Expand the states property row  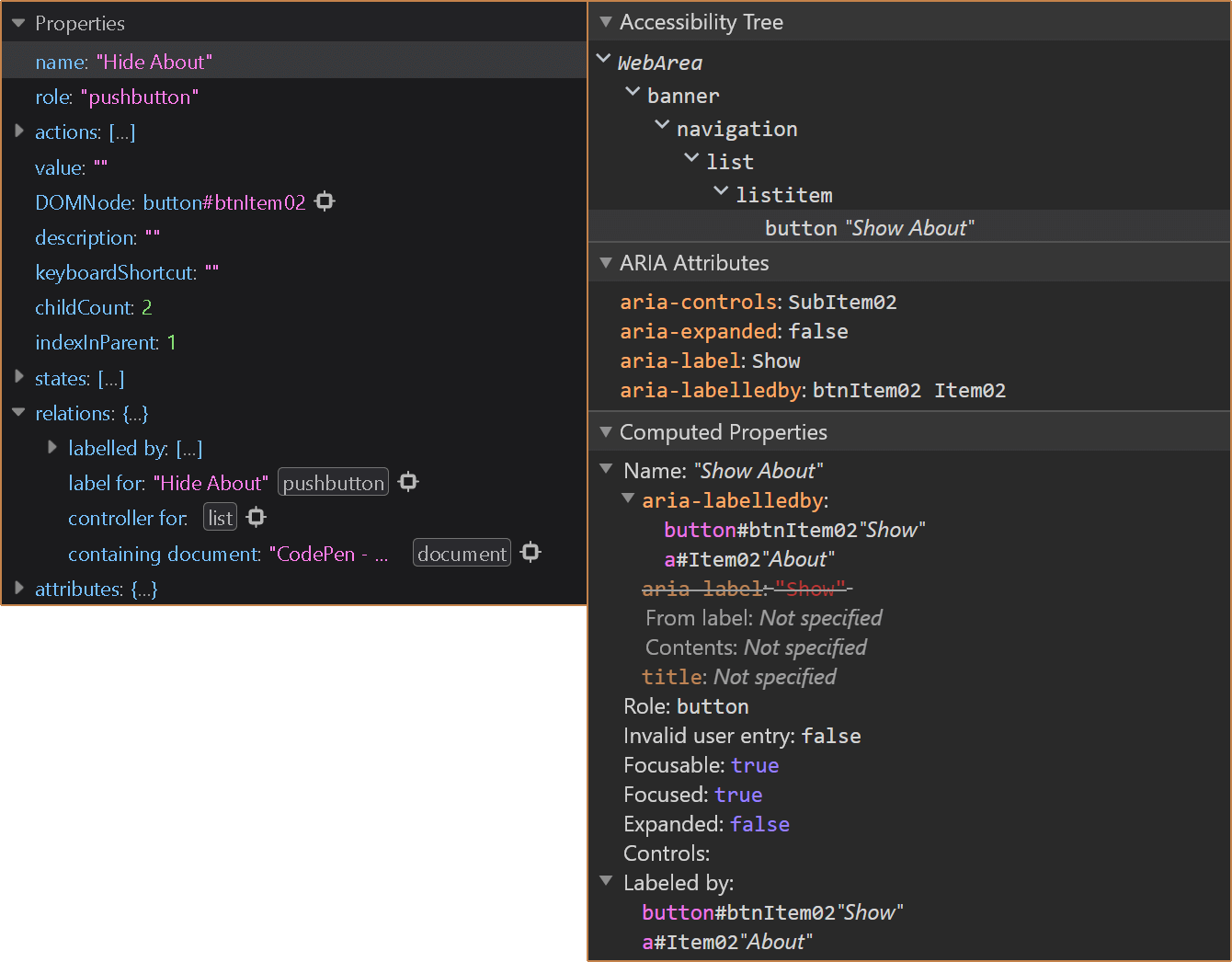coord(19,377)
